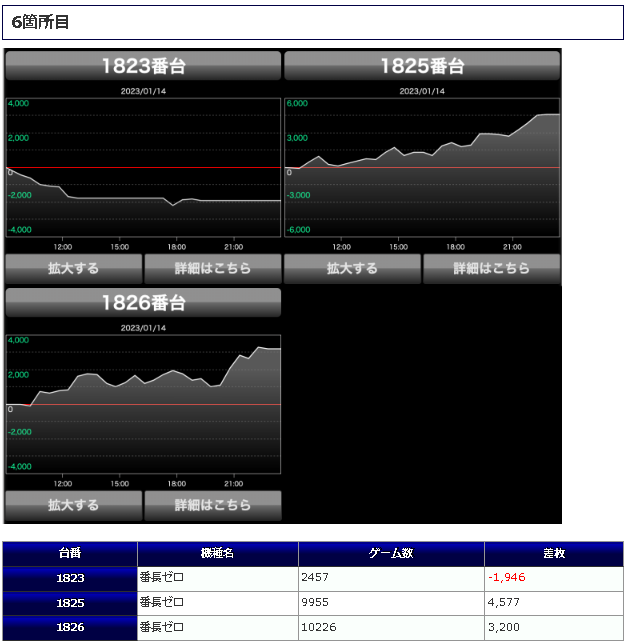Click the 1826番台 graph chart
628x644 pixels.
point(143,404)
